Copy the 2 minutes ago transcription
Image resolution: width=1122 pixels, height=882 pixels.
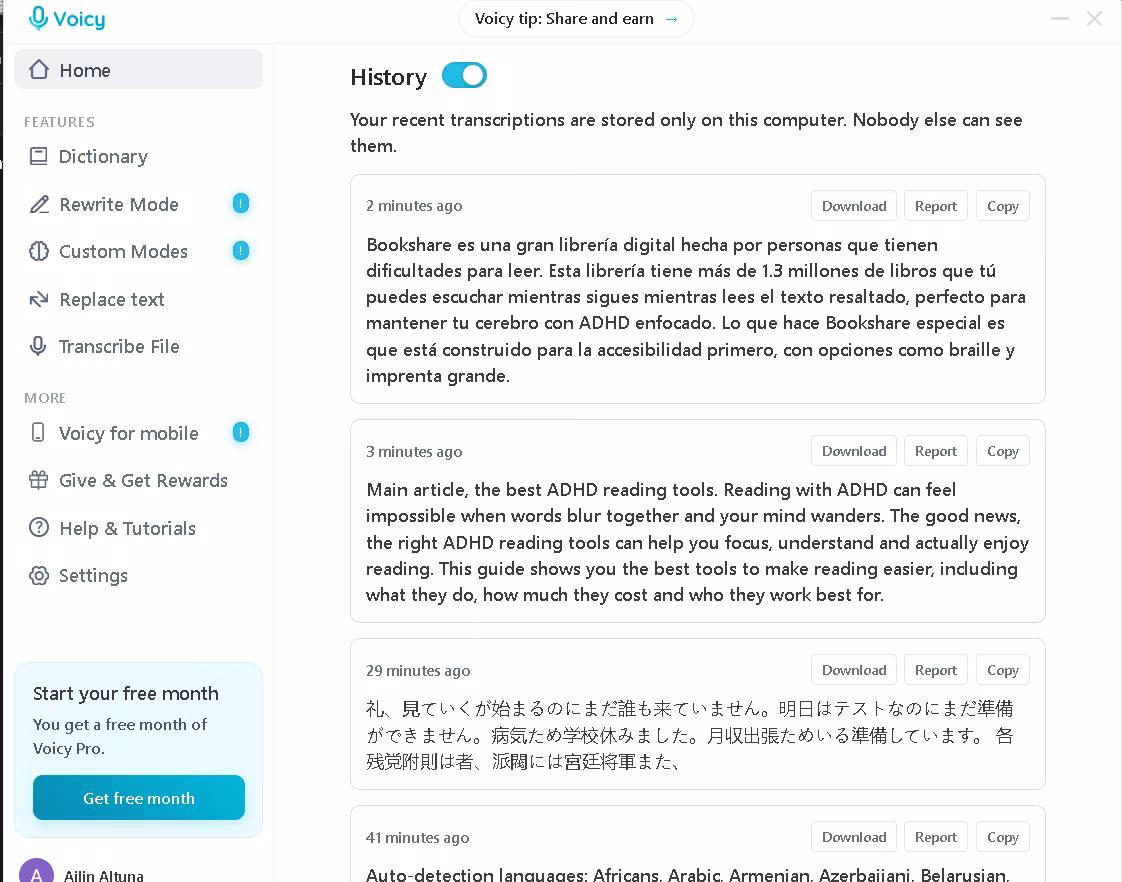pyautogui.click(x=1003, y=206)
